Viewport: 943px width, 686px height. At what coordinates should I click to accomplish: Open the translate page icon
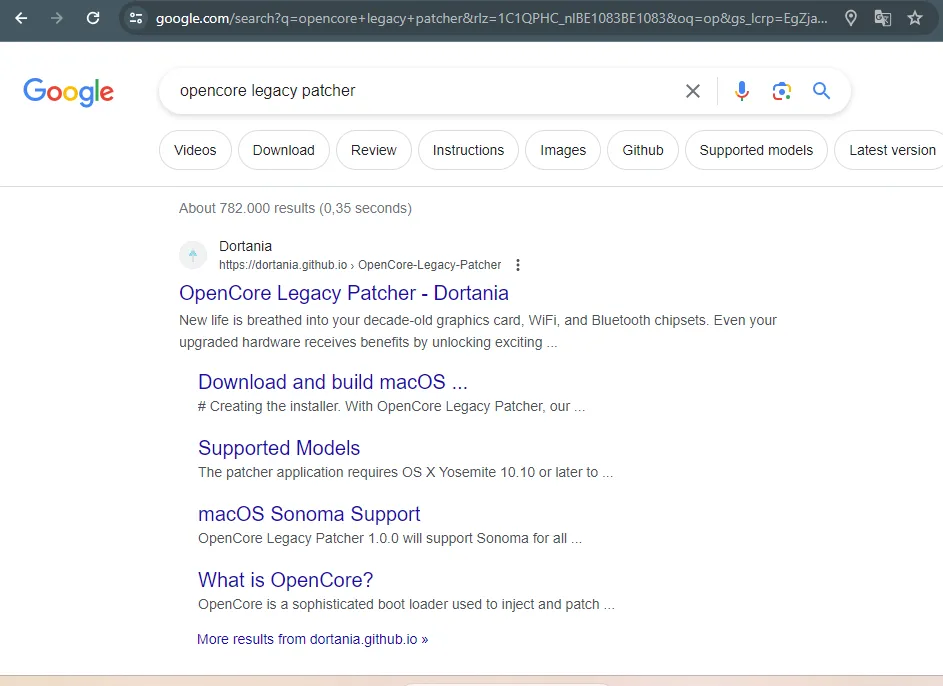(x=882, y=19)
